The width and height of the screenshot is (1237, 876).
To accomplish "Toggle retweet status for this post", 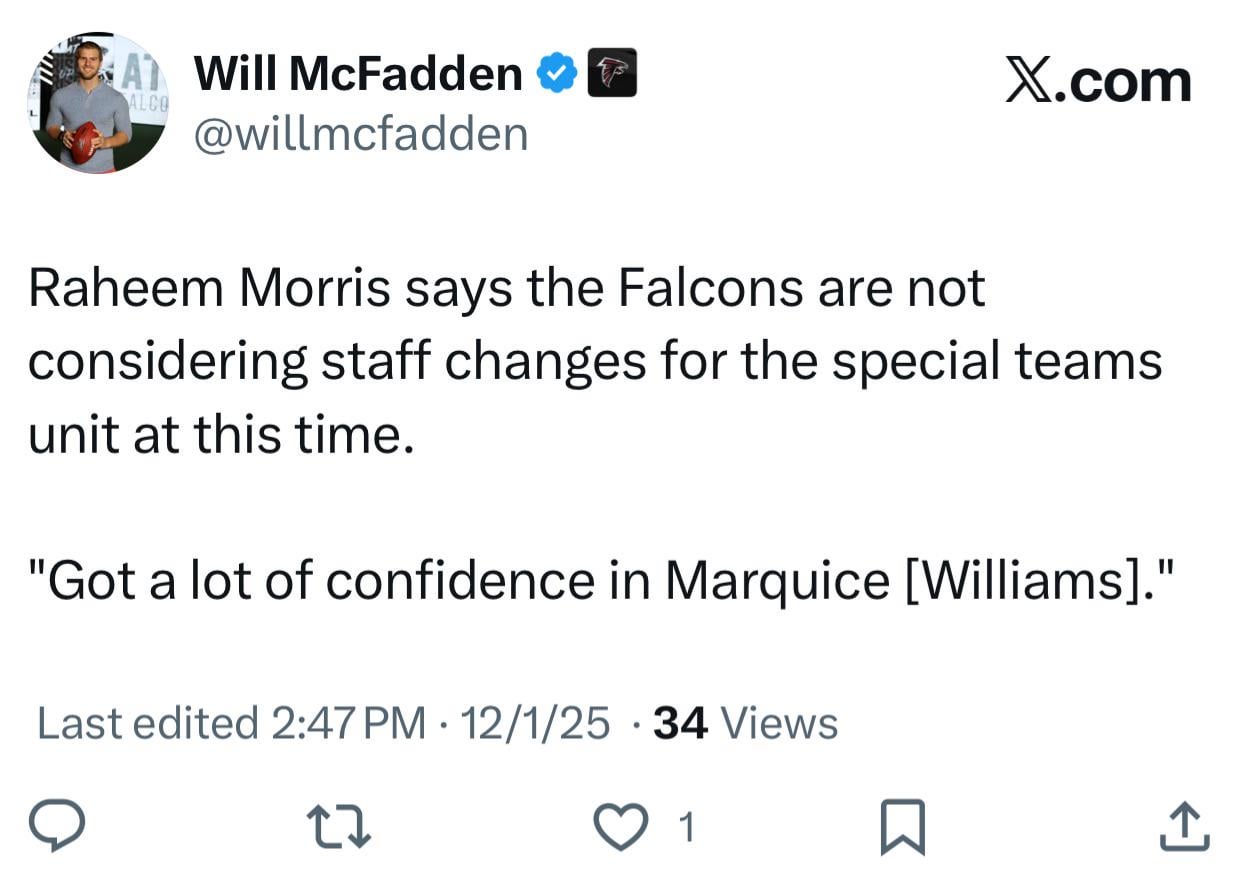I will click(x=339, y=826).
